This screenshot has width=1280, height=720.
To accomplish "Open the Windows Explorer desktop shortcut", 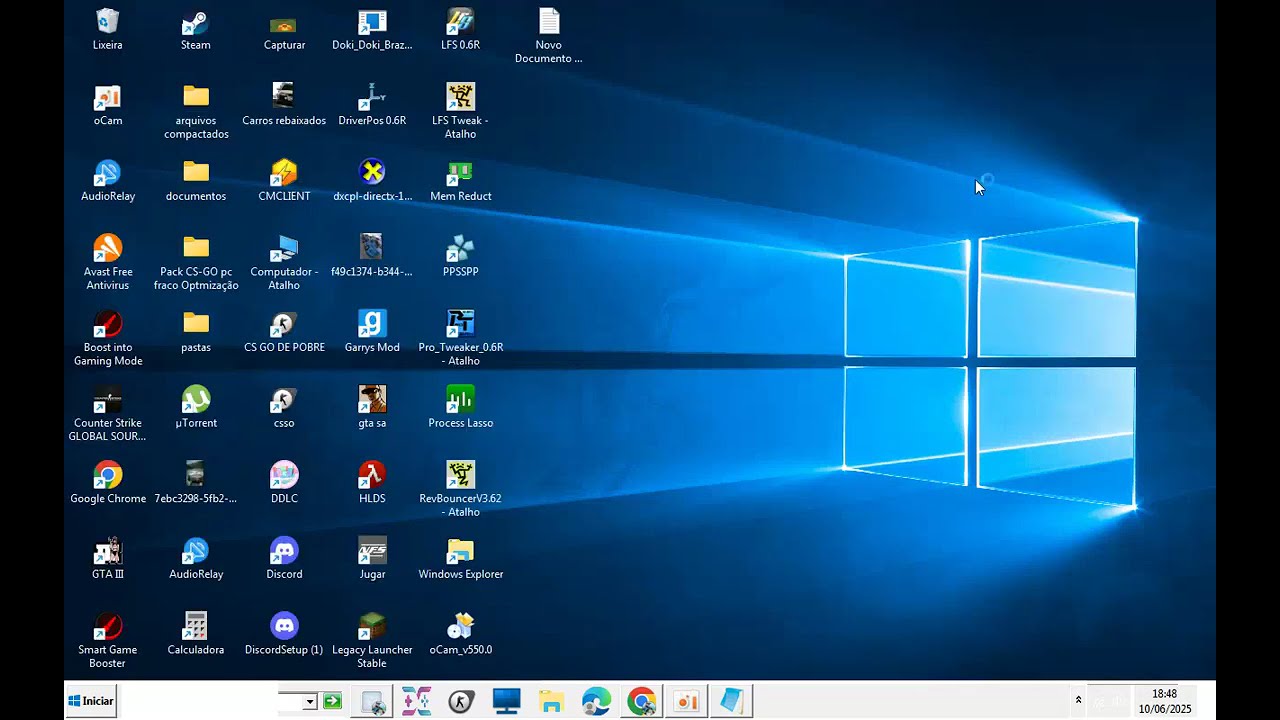I will (x=460, y=559).
